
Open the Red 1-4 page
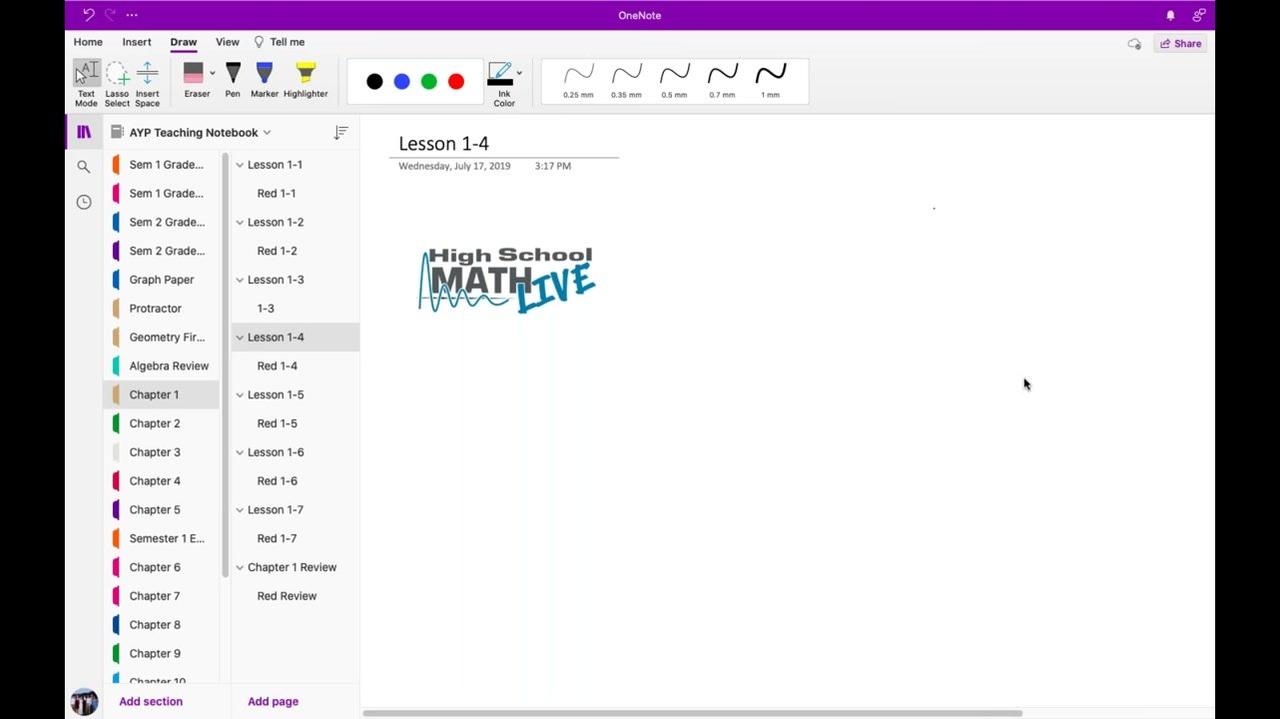[295, 366]
